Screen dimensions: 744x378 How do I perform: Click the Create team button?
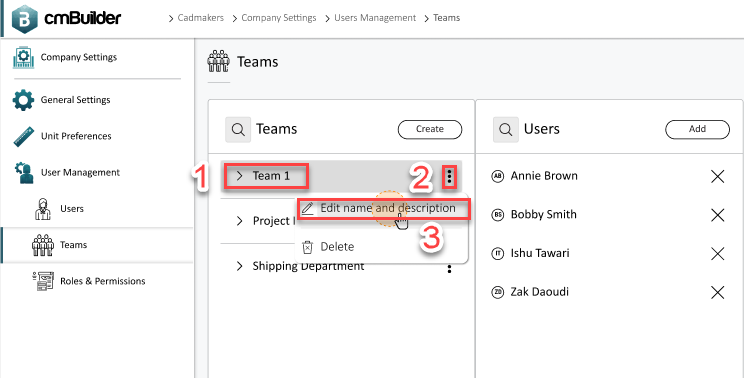[x=430, y=129]
